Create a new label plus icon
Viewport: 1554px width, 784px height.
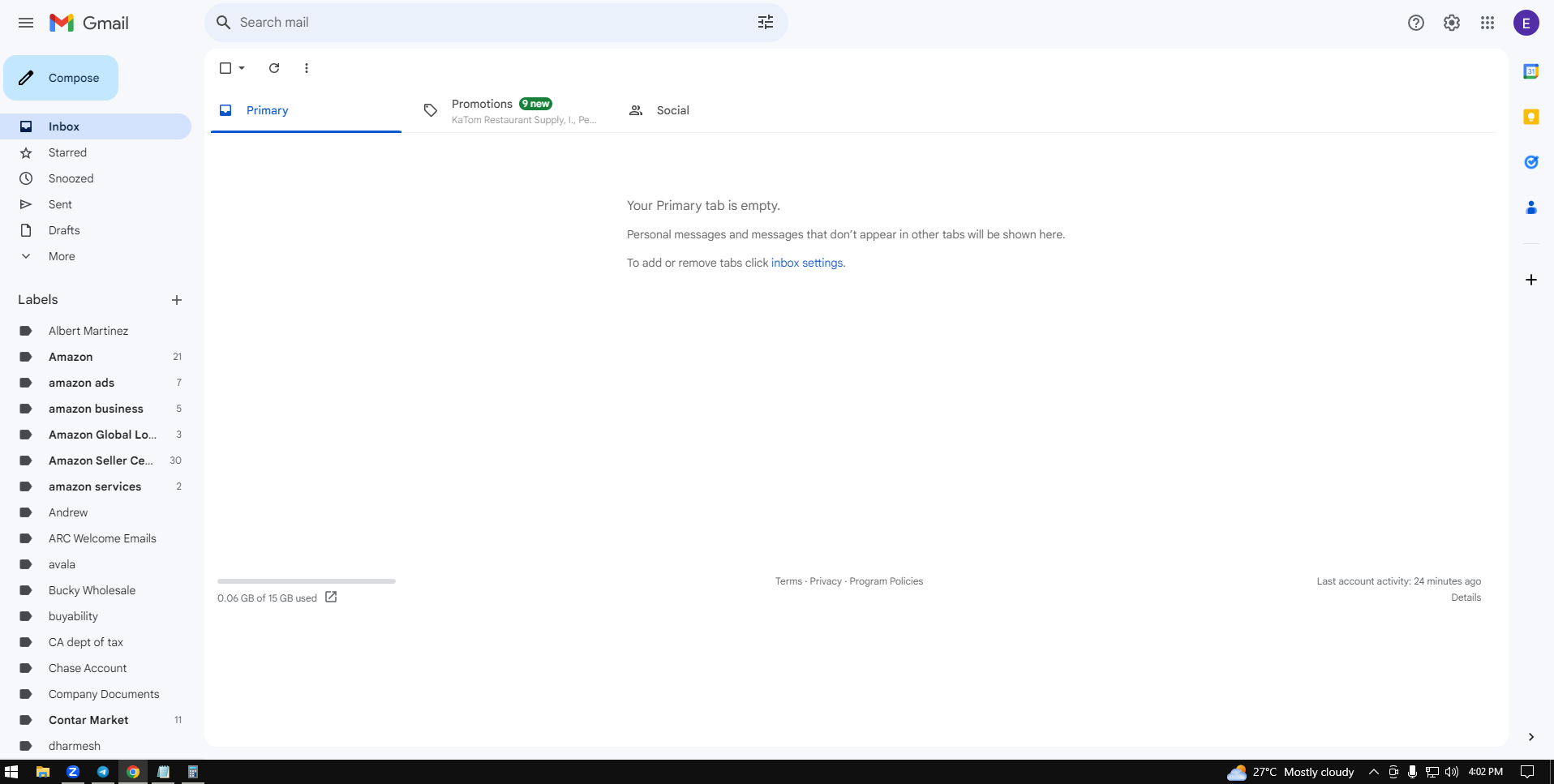pyautogui.click(x=177, y=300)
